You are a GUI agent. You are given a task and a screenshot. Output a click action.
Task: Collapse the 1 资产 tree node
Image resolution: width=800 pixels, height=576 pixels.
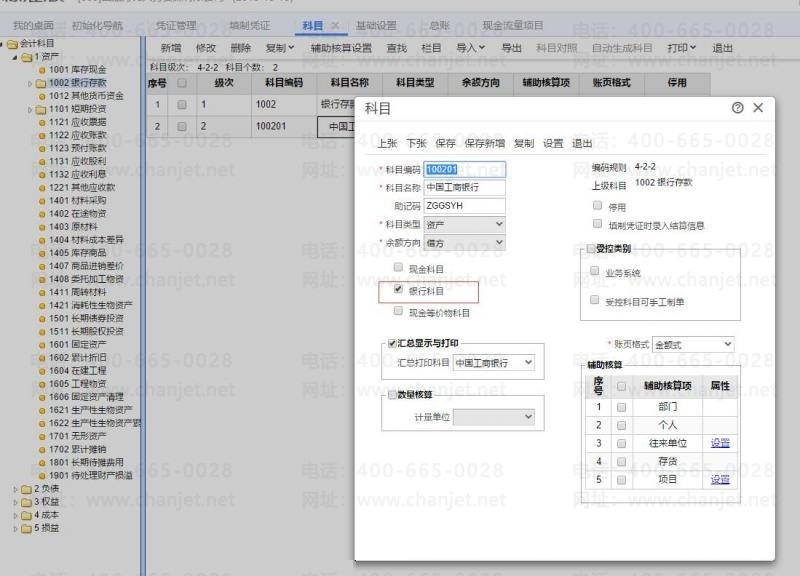(15, 57)
